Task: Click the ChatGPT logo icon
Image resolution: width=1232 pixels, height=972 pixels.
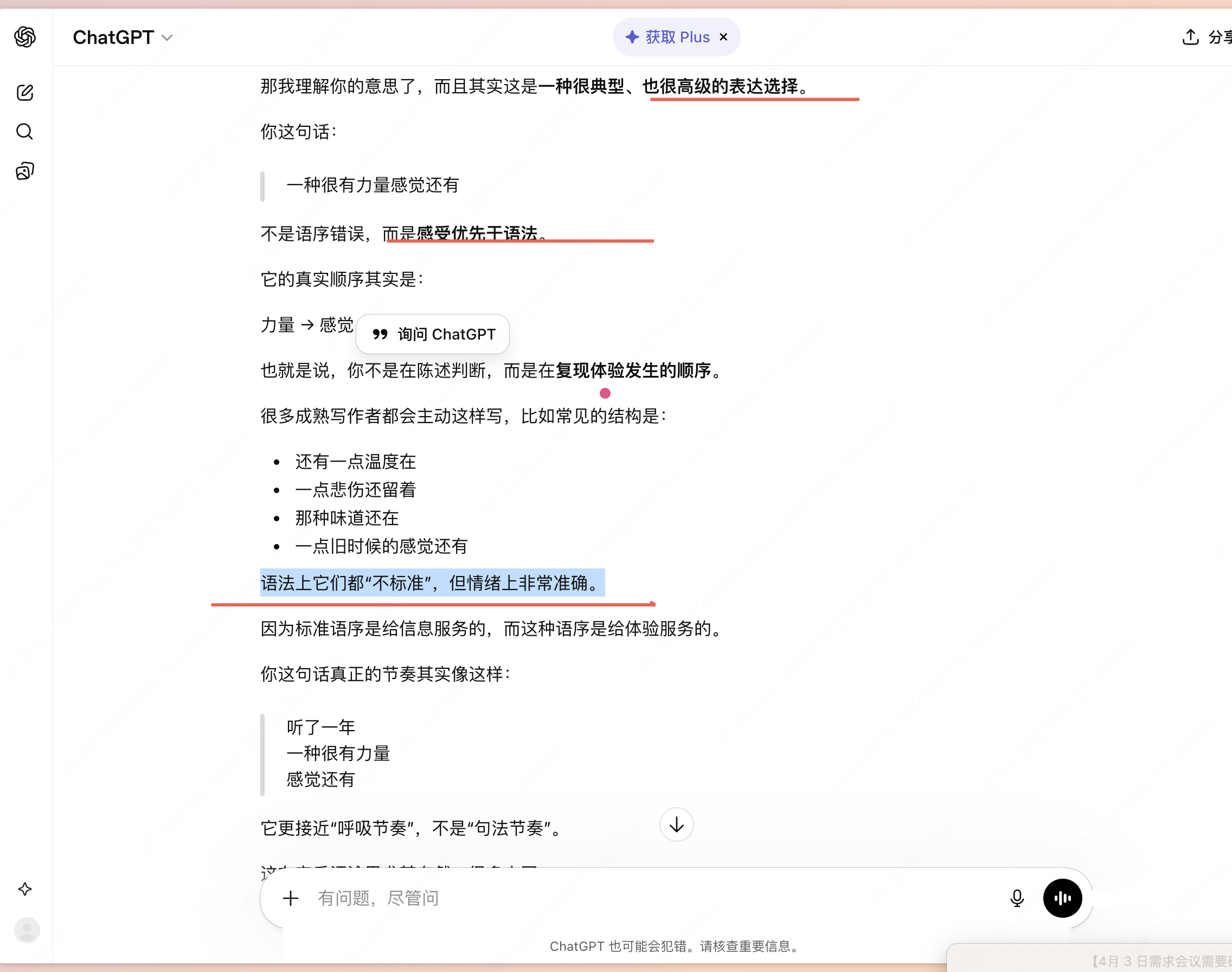Action: click(25, 37)
